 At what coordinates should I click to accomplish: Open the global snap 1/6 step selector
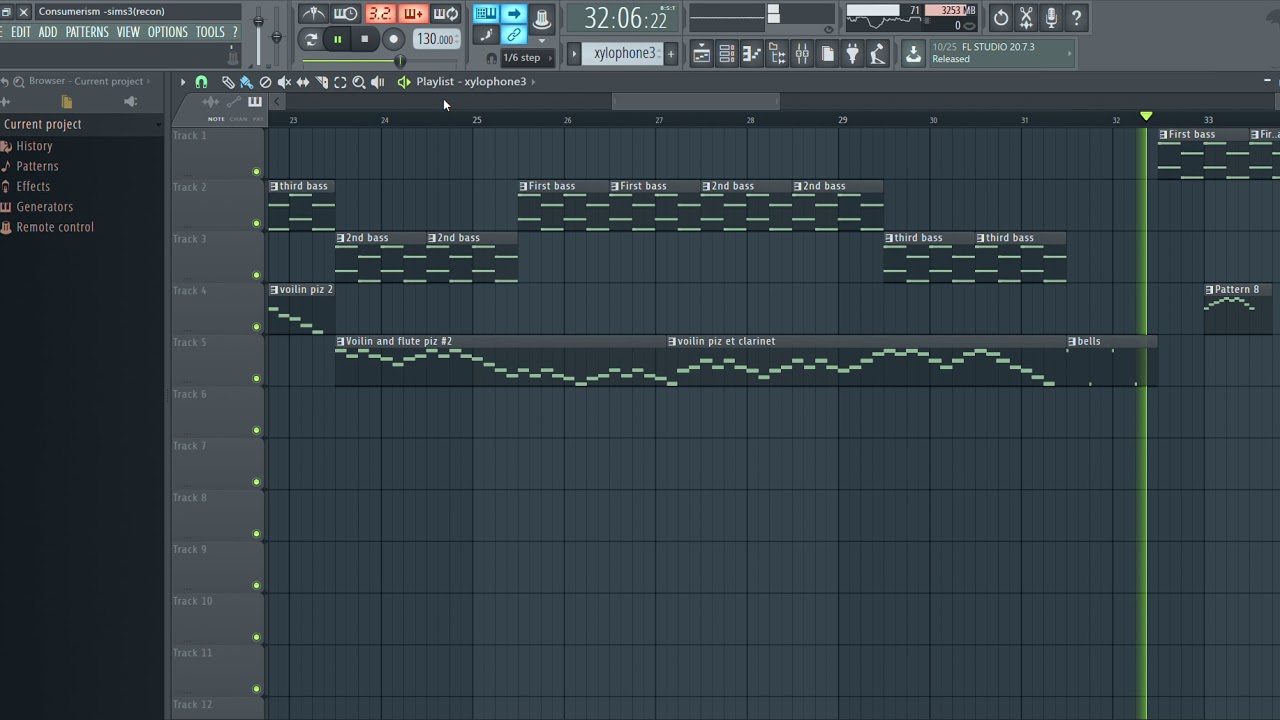point(527,57)
